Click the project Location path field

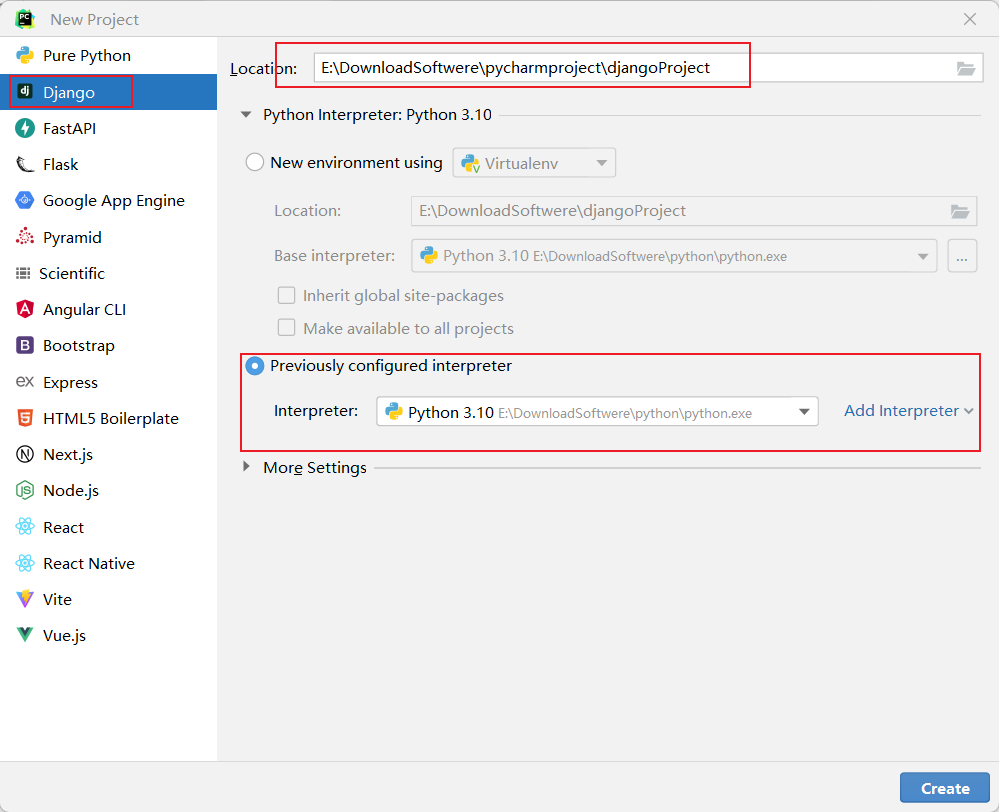click(x=648, y=68)
